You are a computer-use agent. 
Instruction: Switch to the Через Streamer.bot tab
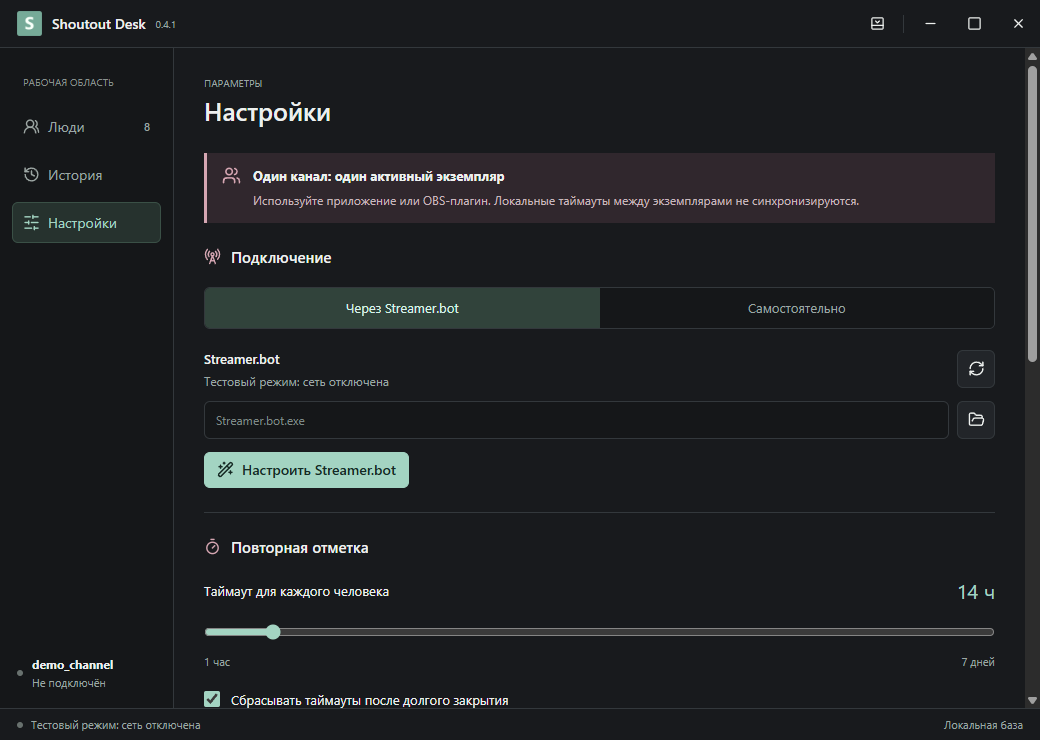tap(402, 308)
